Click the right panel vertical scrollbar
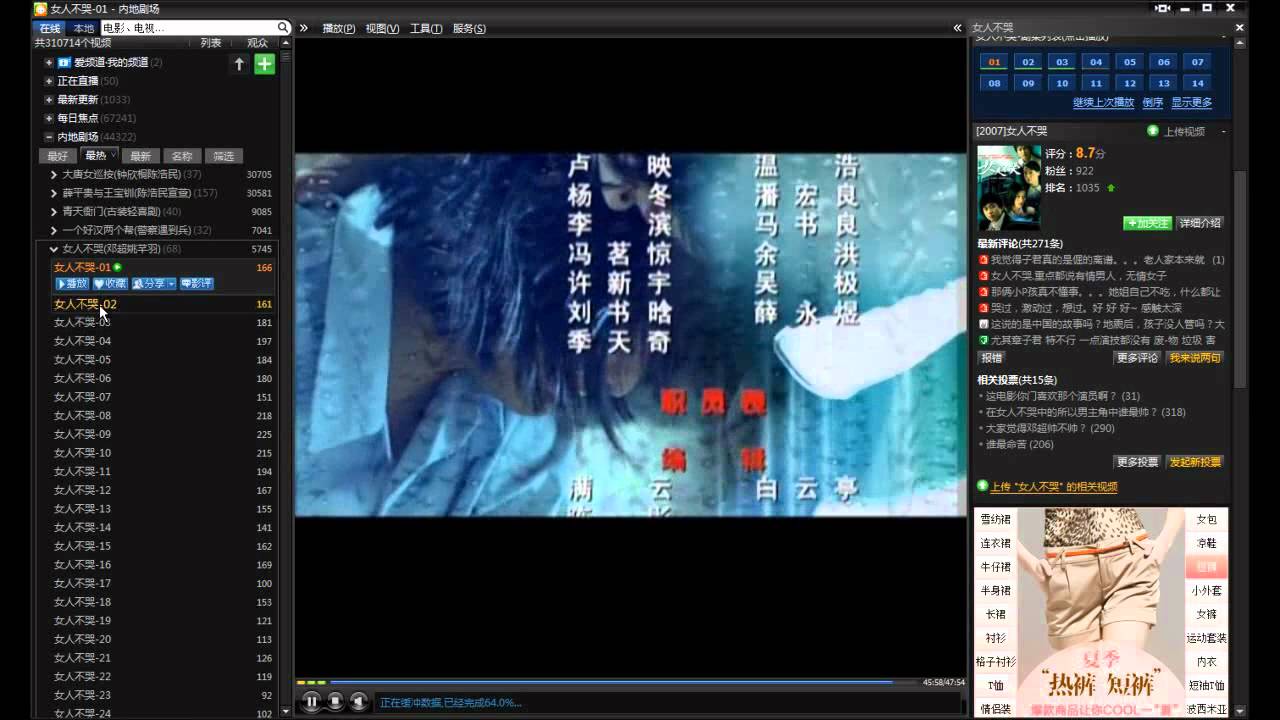The image size is (1280, 720). 1240,280
